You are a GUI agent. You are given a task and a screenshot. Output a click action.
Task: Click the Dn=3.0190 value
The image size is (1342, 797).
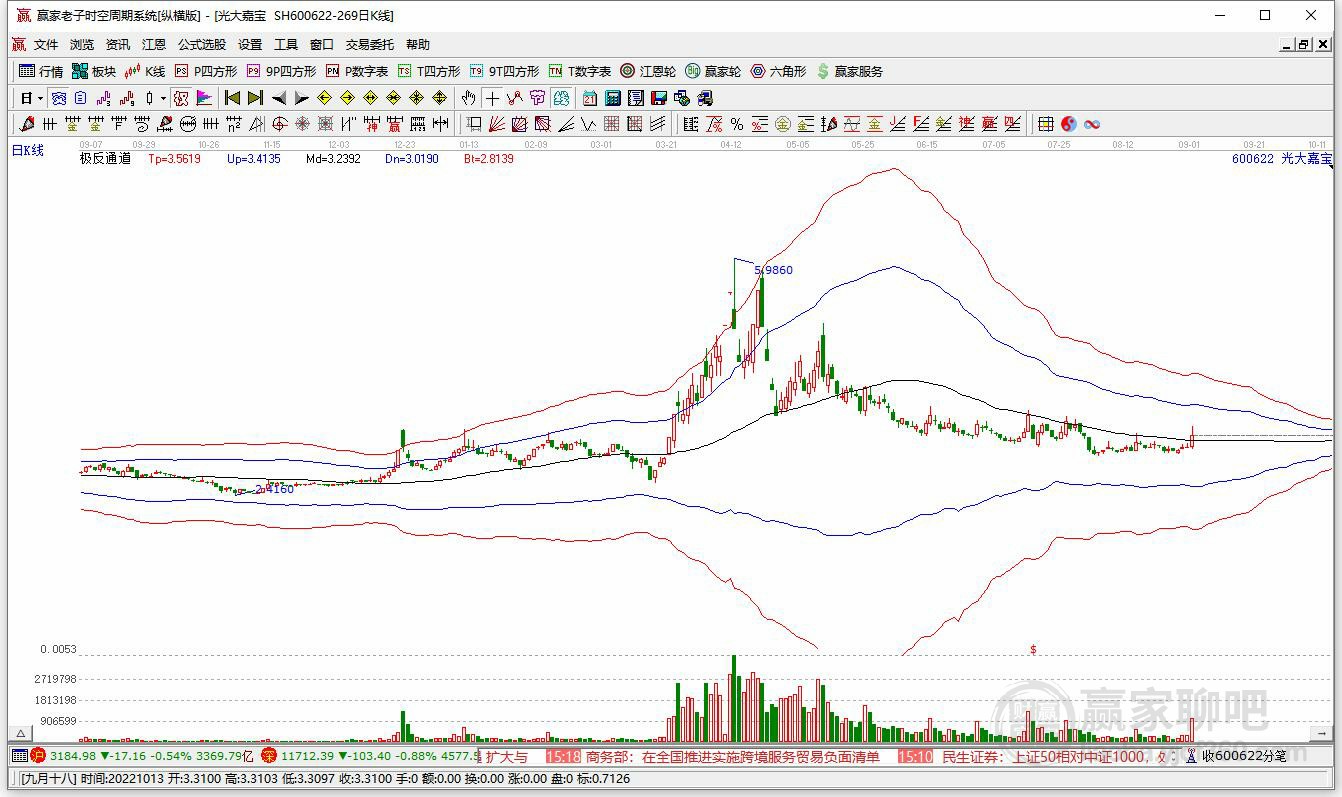(412, 158)
